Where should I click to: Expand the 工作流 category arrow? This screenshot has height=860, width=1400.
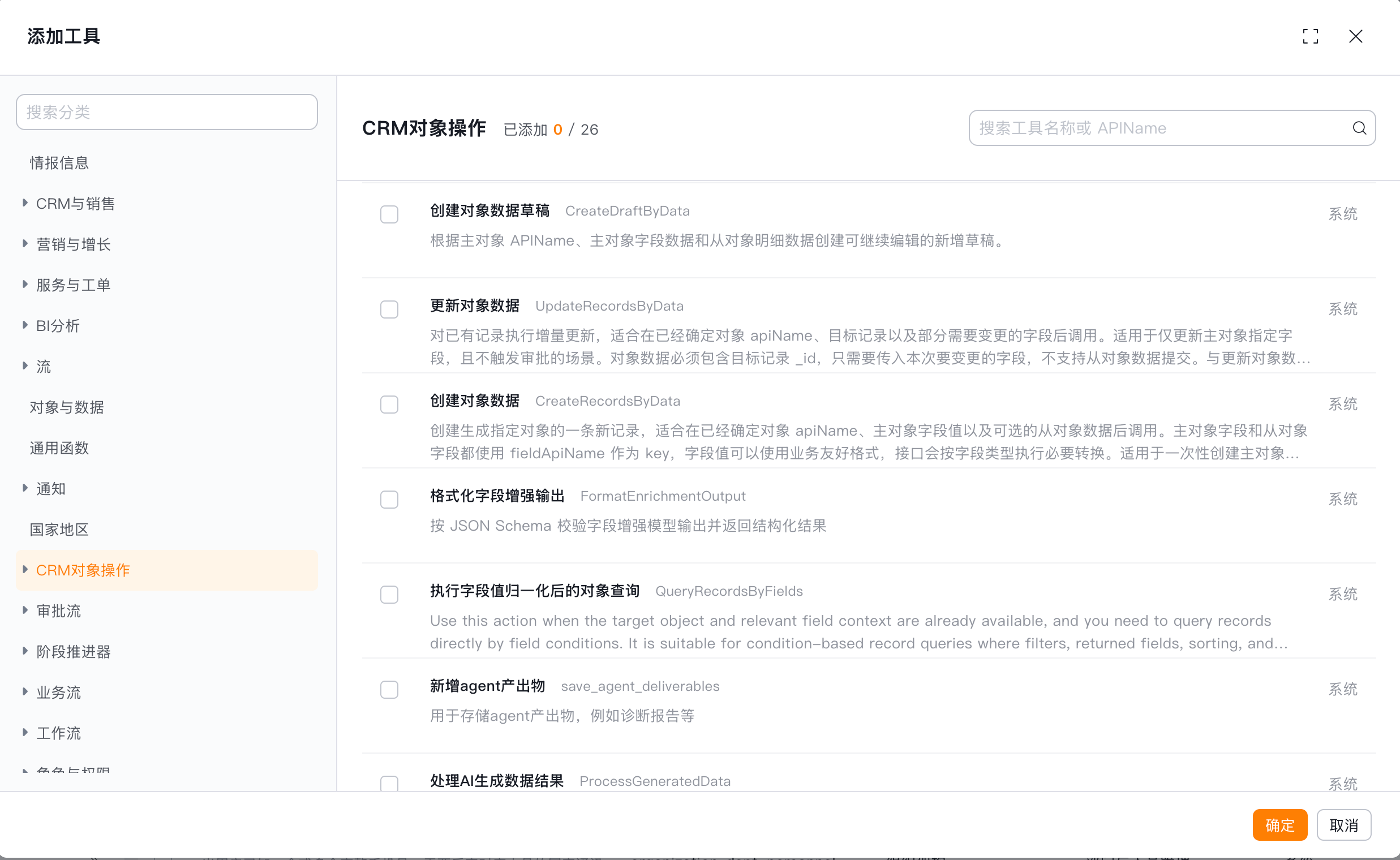click(x=25, y=733)
